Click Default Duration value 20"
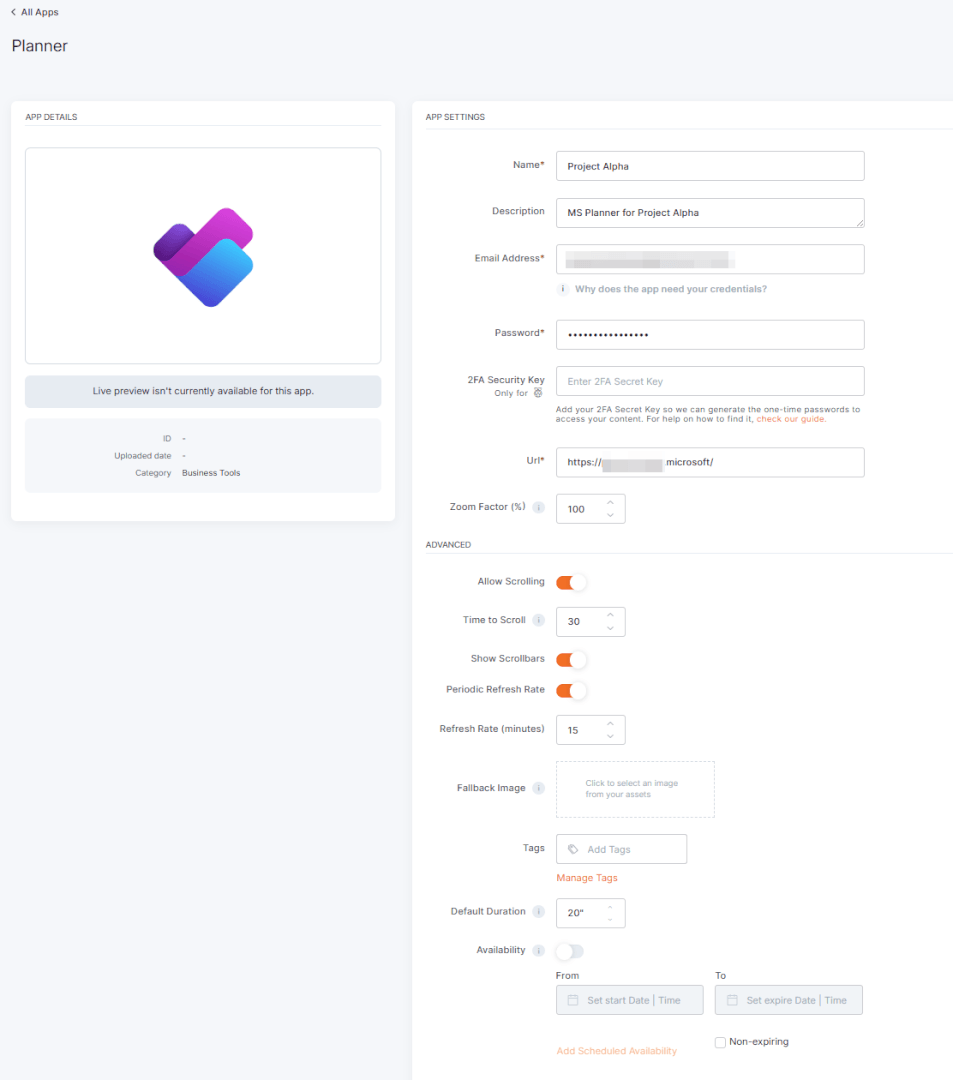The width and height of the screenshot is (953, 1080). click(576, 913)
